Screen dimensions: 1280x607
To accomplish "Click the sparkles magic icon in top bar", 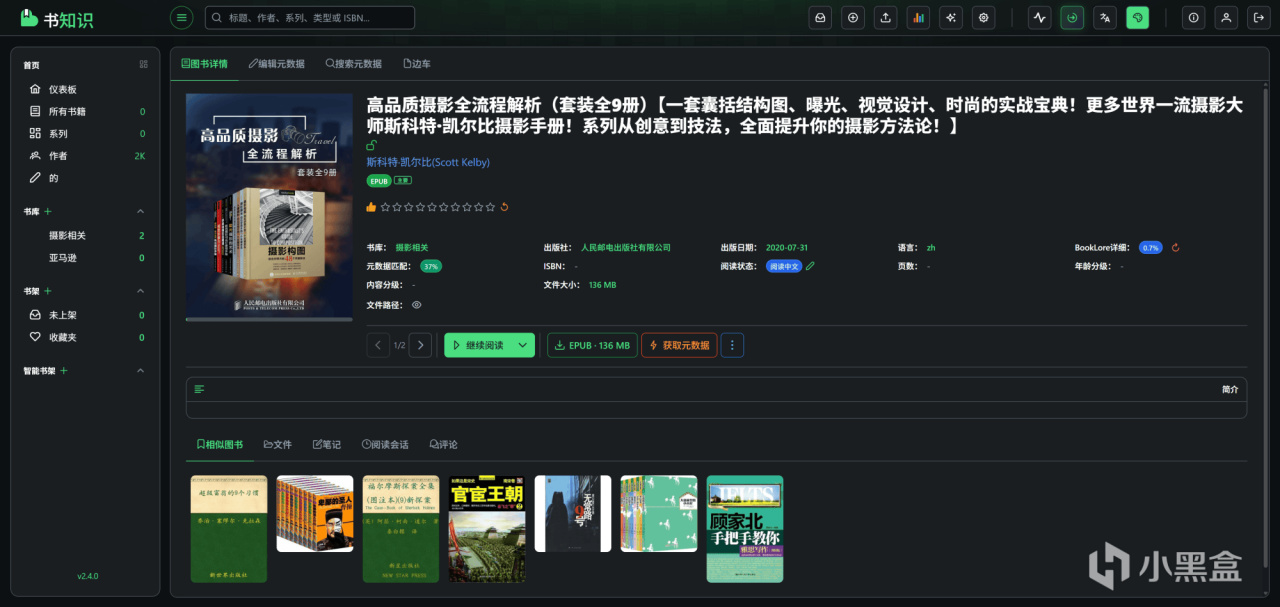I will click(x=951, y=17).
